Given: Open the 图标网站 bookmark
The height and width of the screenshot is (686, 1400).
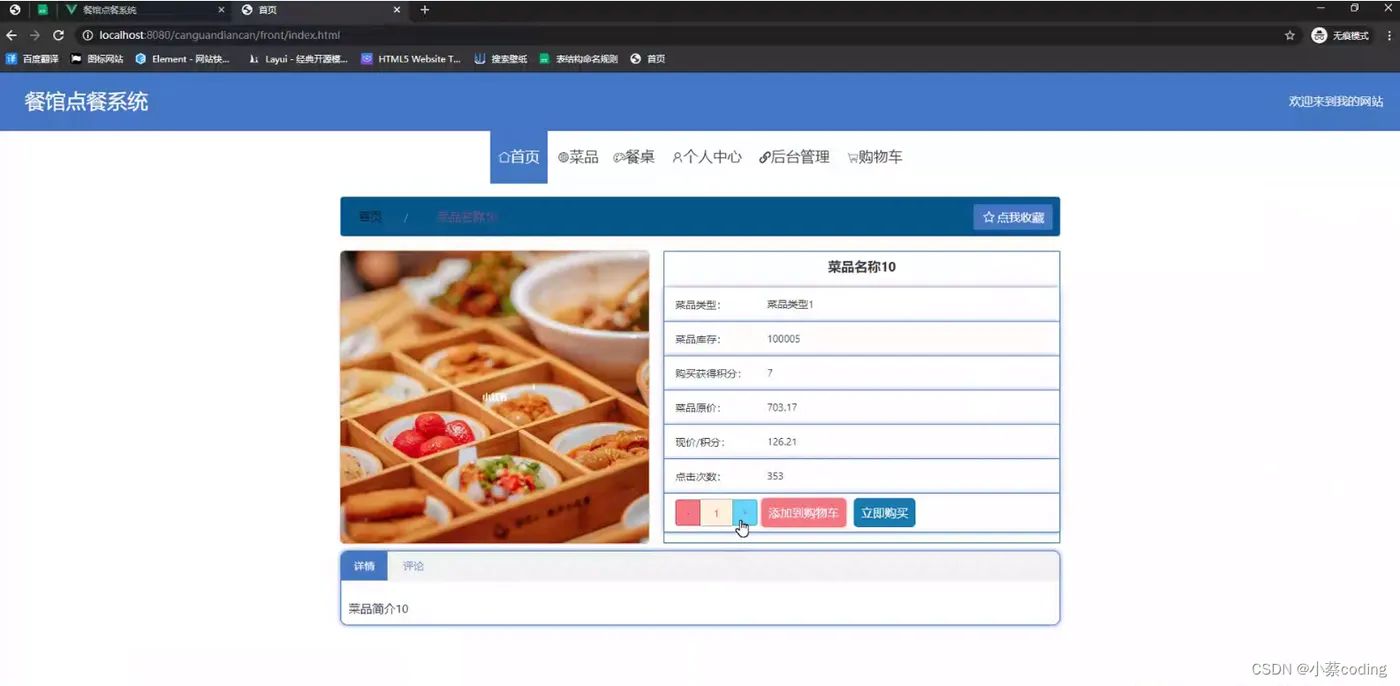Looking at the screenshot, I should tap(97, 59).
